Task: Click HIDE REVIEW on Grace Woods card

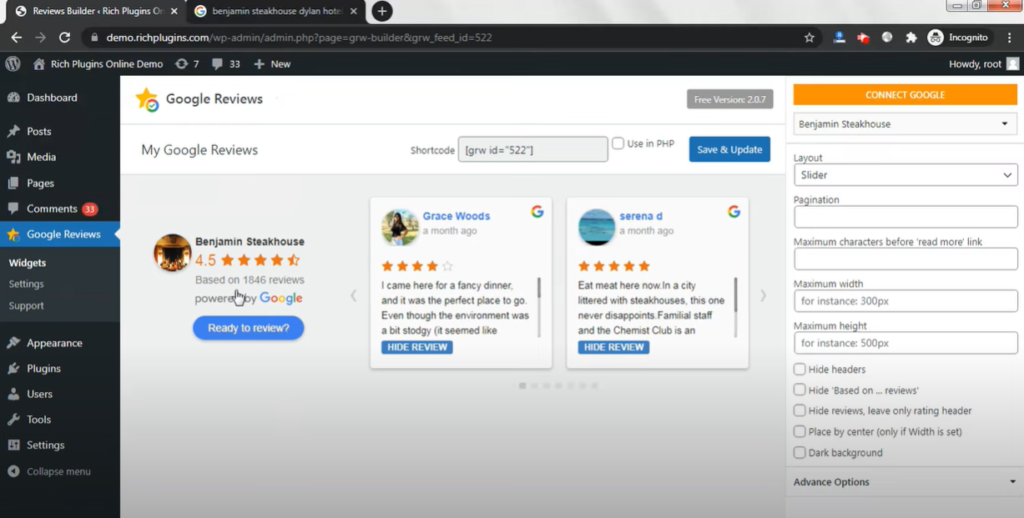Action: (x=417, y=347)
